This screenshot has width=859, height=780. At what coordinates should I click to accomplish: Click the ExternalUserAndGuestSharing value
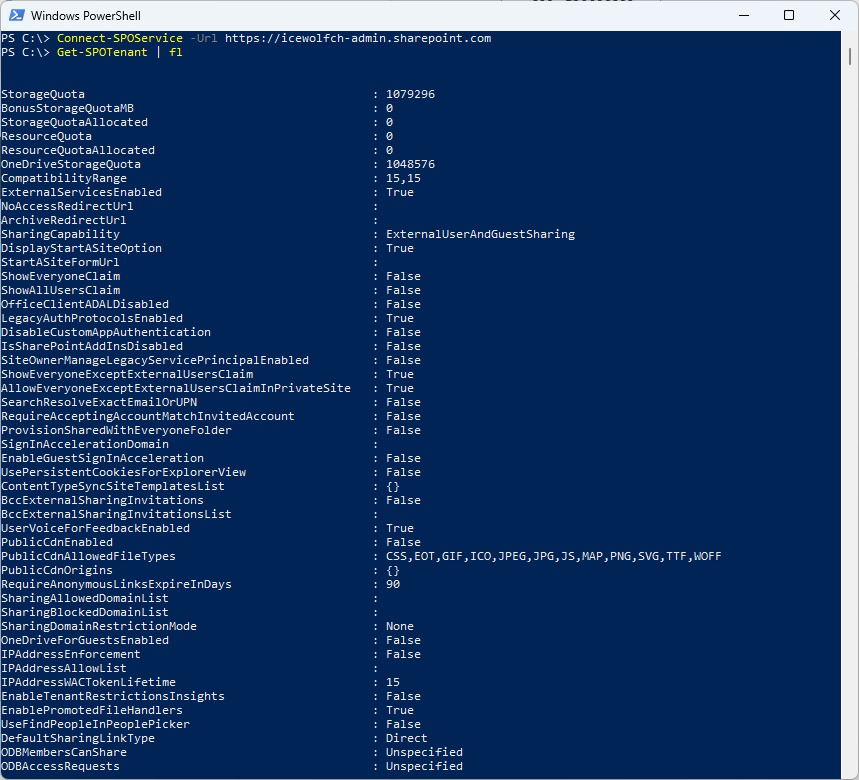point(480,234)
